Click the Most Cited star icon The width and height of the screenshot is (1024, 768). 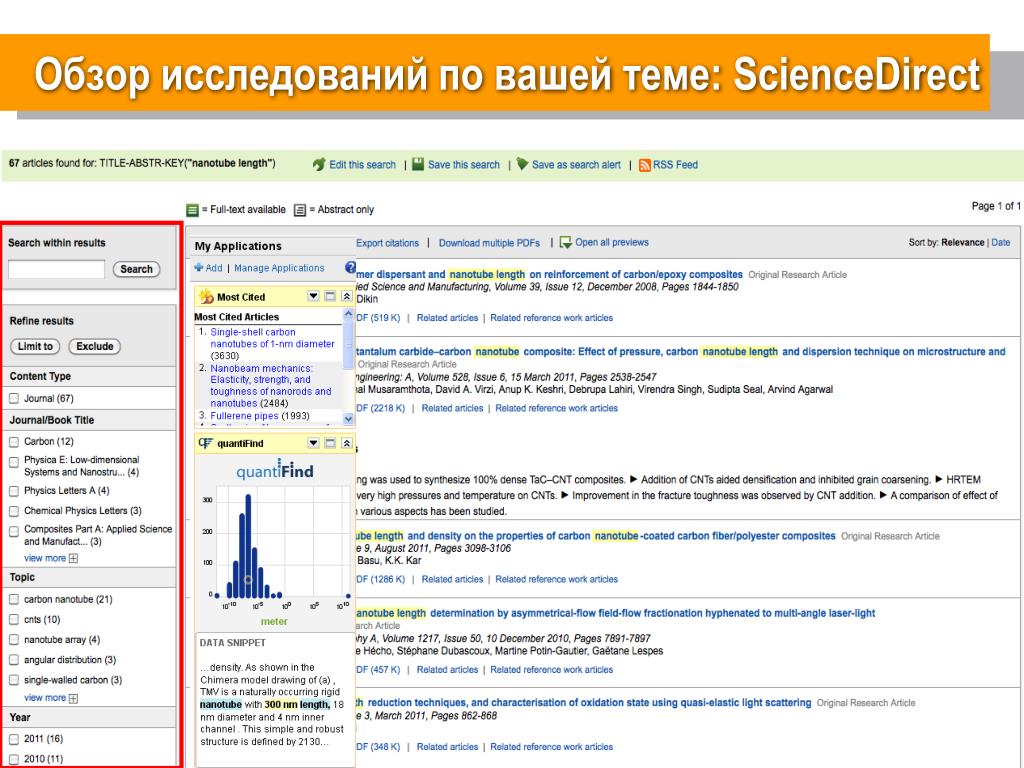[x=206, y=296]
